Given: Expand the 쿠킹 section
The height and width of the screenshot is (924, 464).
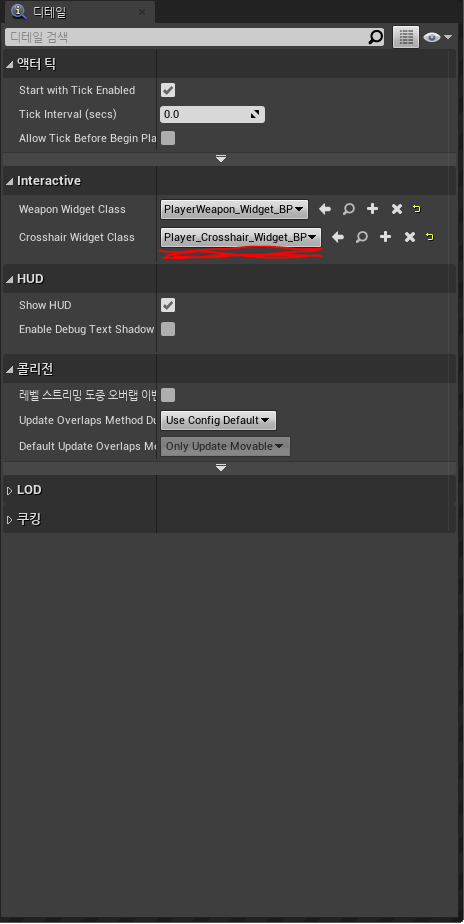Looking at the screenshot, I should (x=9, y=520).
